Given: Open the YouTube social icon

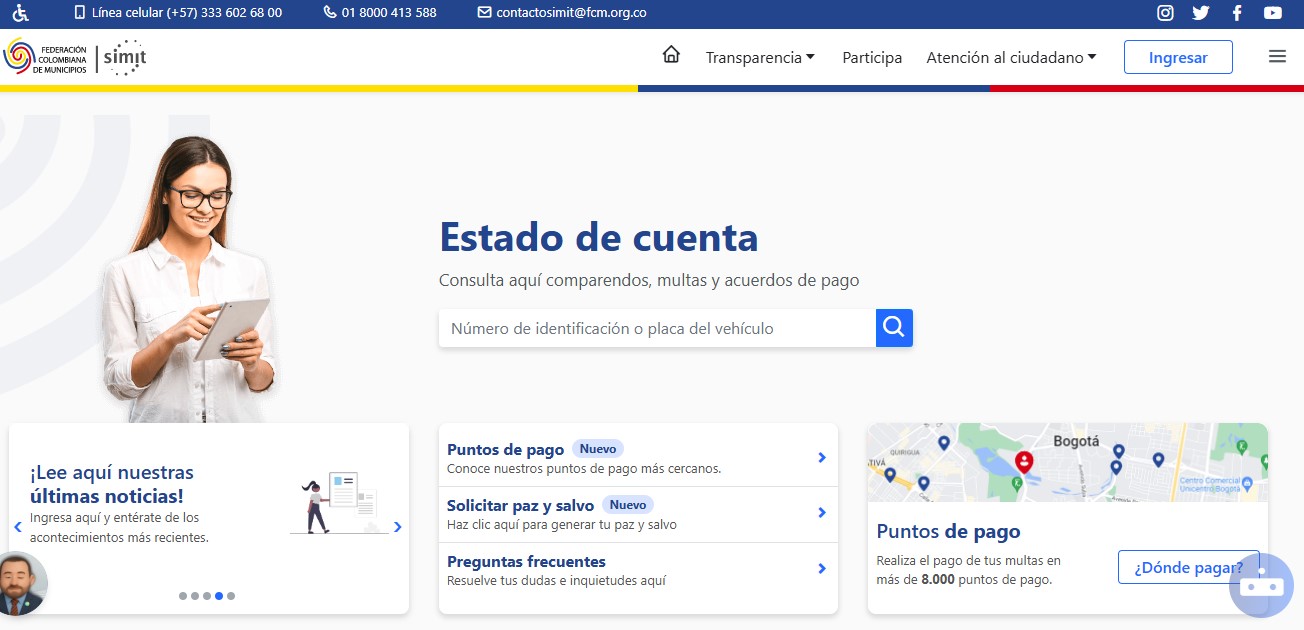Looking at the screenshot, I should (x=1272, y=13).
